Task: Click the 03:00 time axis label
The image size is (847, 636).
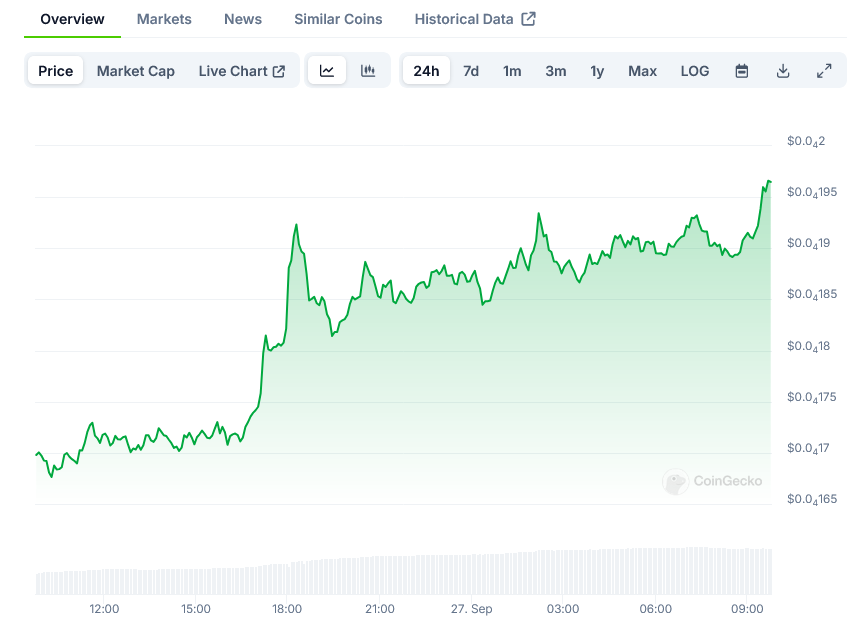Action: [x=563, y=609]
